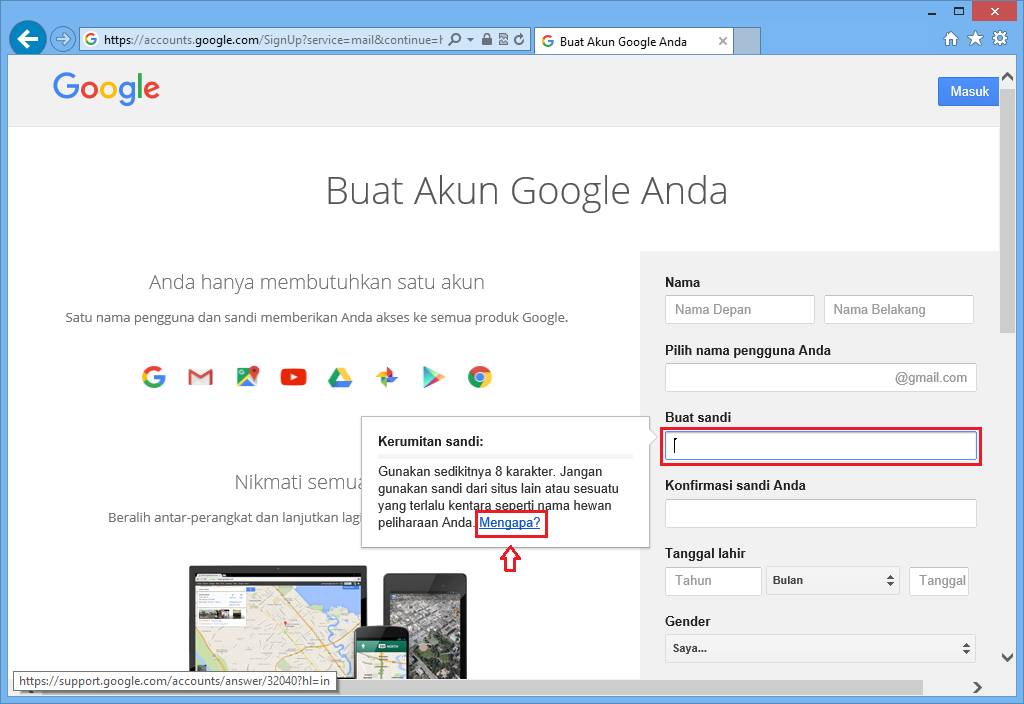Screen dimensions: 1024x704
Task: Open browser Home page icon
Action: click(x=951, y=39)
